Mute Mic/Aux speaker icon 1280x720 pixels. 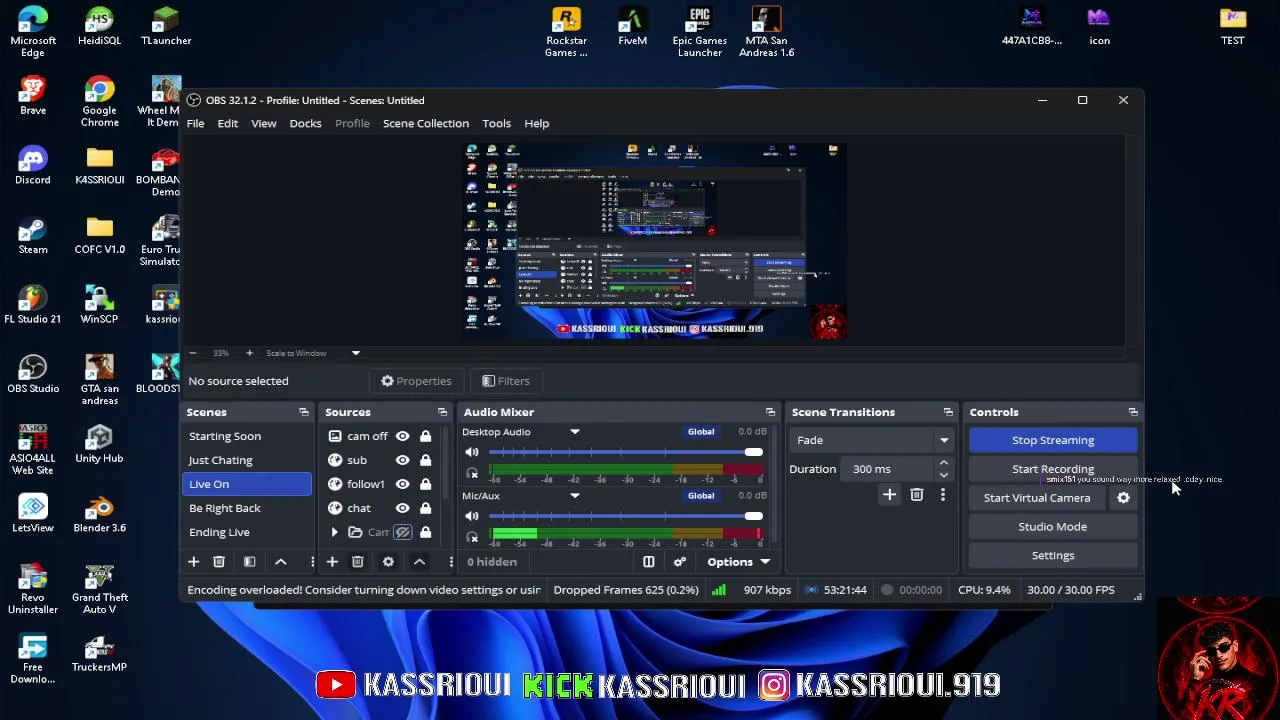472,516
